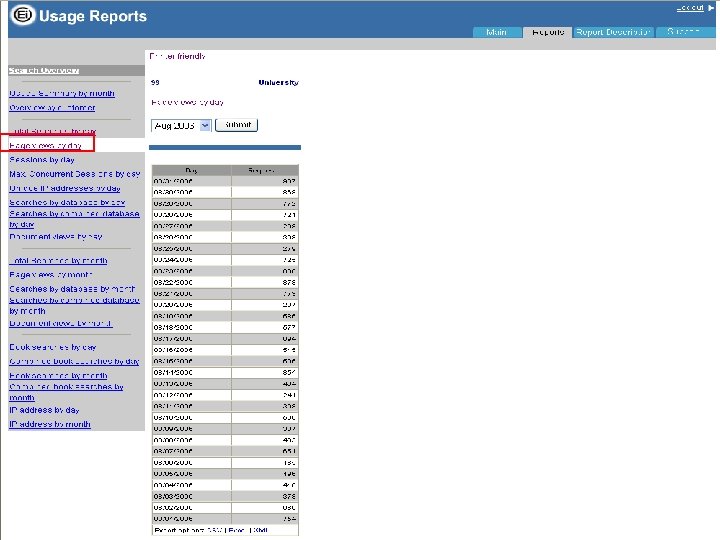Open Overview by customer report
Image resolution: width=720 pixels, height=540 pixels.
[52, 107]
